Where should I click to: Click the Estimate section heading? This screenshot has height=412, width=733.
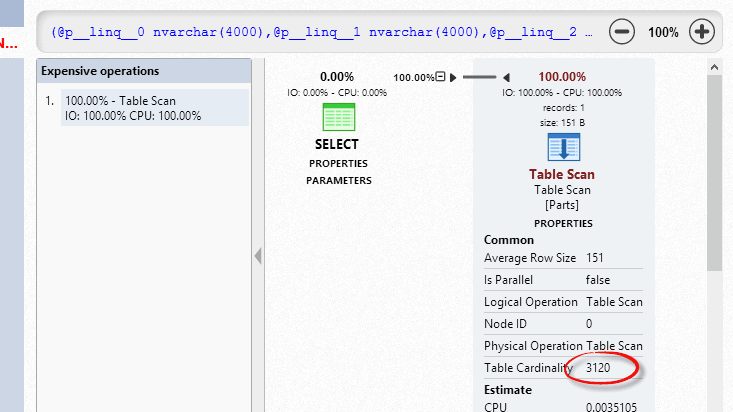click(x=508, y=390)
